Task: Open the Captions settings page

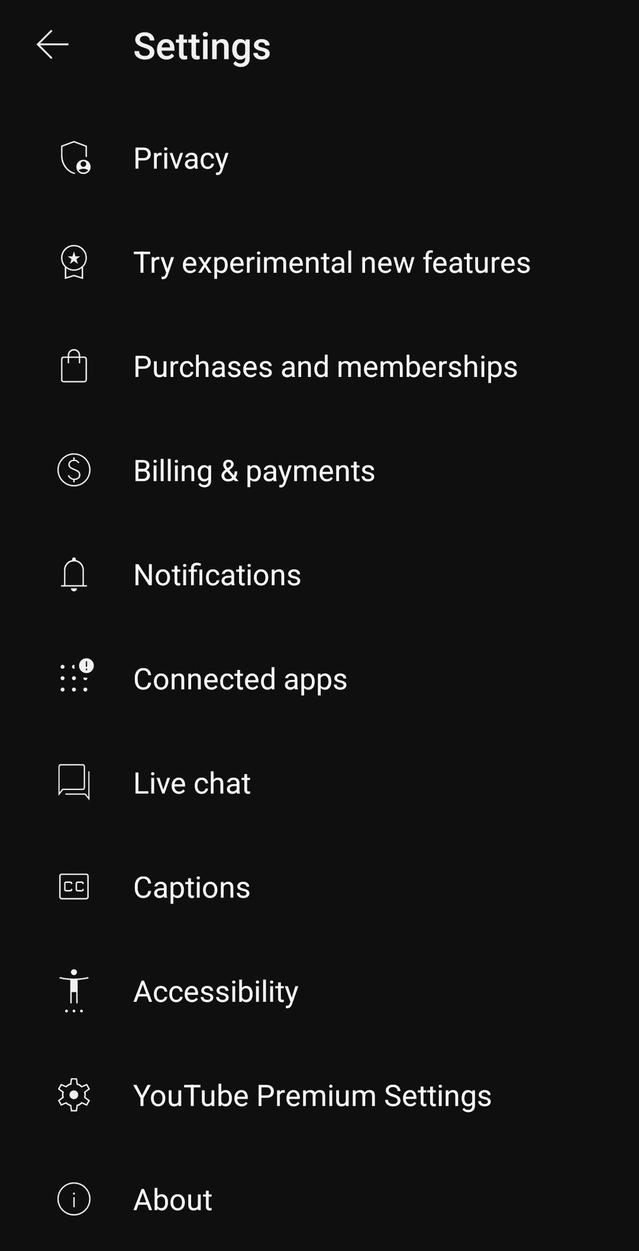Action: [x=191, y=887]
